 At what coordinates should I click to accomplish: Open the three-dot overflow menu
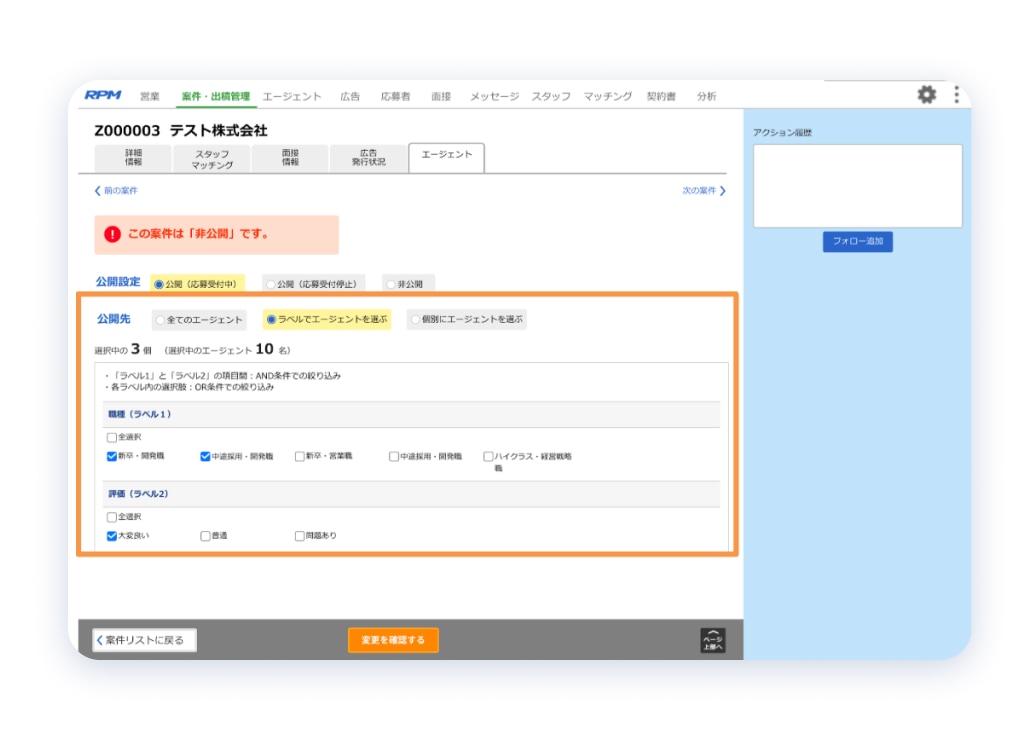coord(956,94)
